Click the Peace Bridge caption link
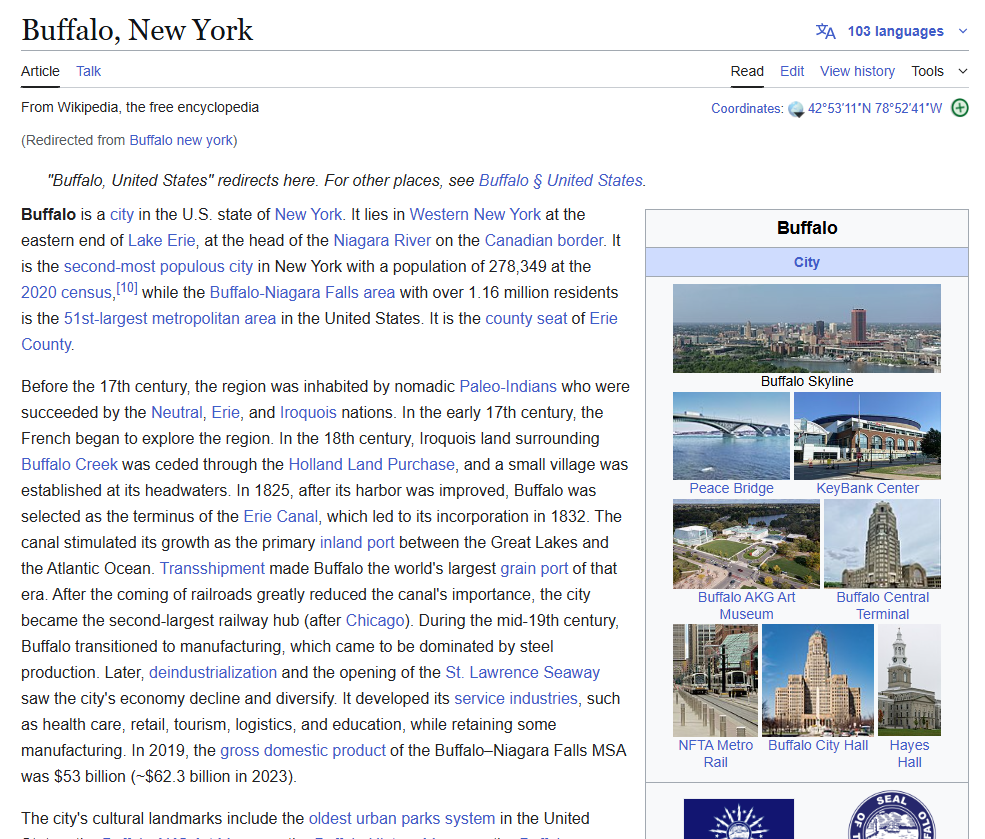Screen dimensions: 985x839 click(731, 489)
